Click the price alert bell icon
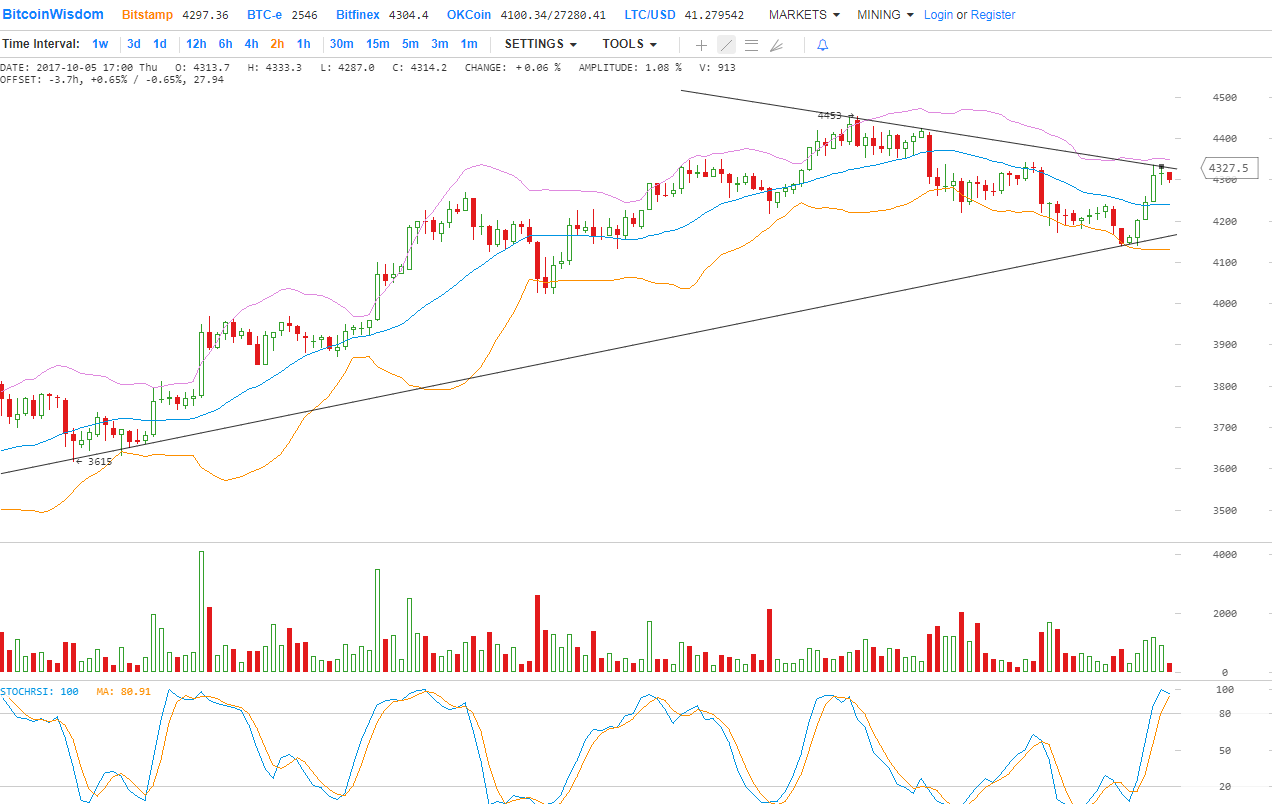The image size is (1272, 804). [x=822, y=45]
